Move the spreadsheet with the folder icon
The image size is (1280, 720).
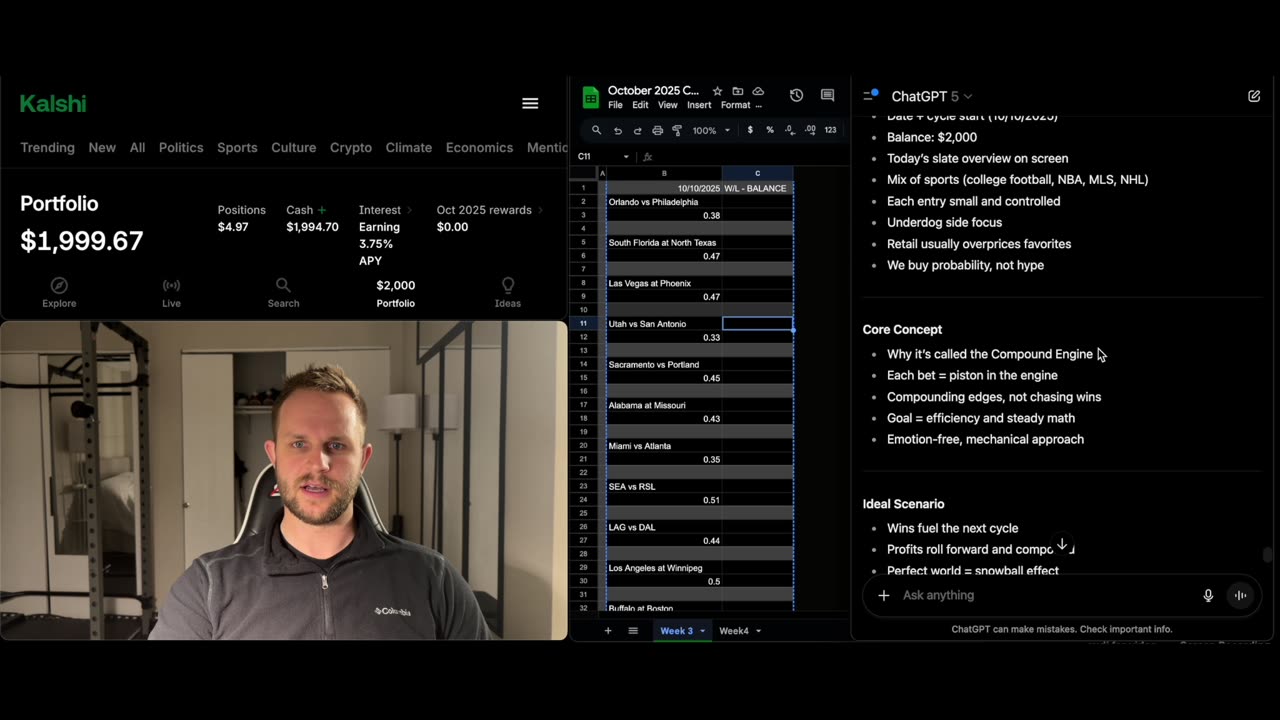pyautogui.click(x=738, y=91)
